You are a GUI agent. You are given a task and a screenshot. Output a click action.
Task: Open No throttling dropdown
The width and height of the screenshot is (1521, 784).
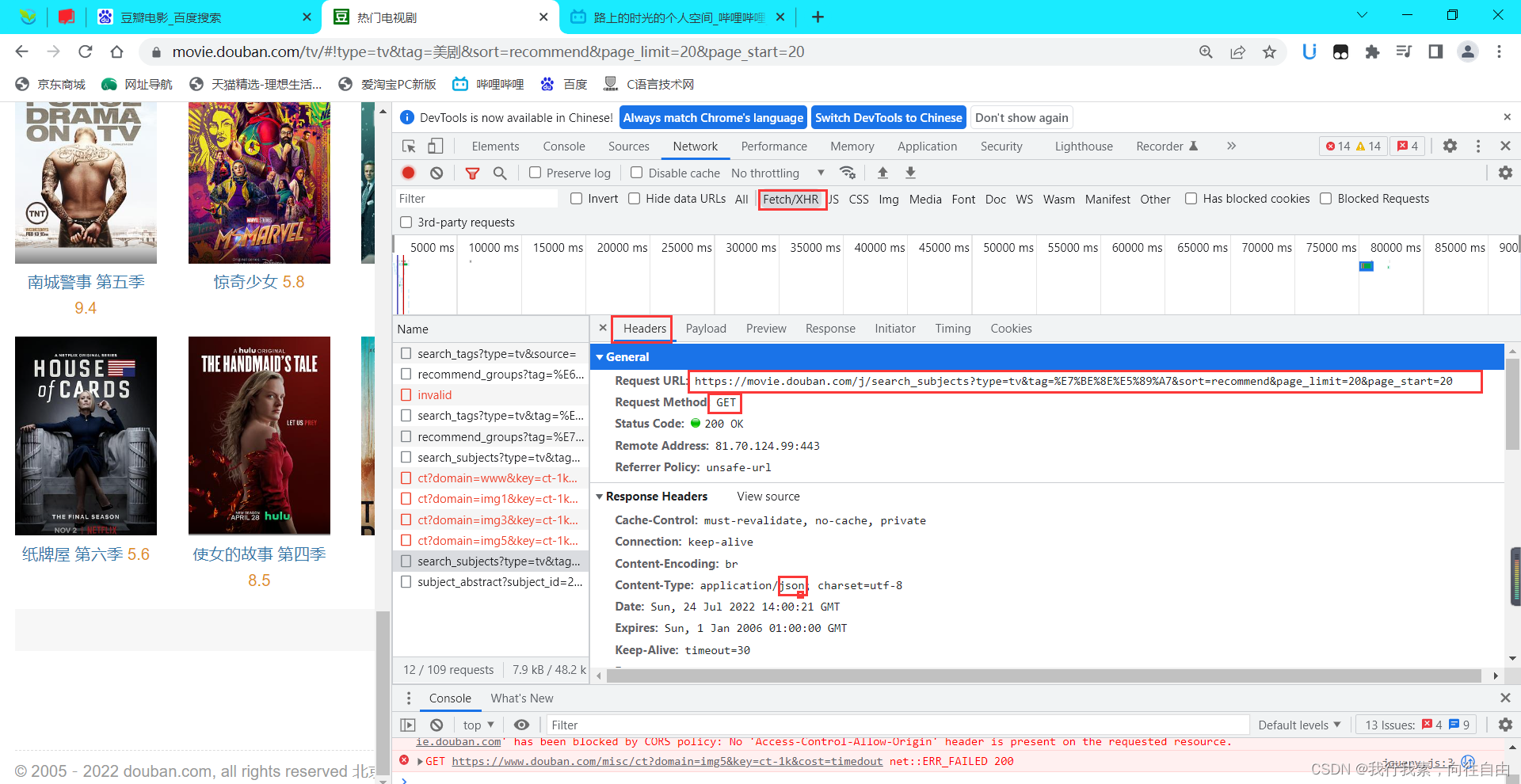click(x=778, y=173)
